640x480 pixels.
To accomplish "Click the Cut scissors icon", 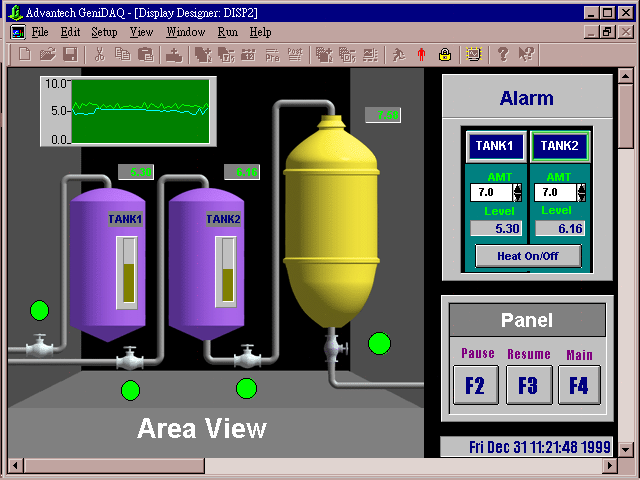I will point(100,54).
